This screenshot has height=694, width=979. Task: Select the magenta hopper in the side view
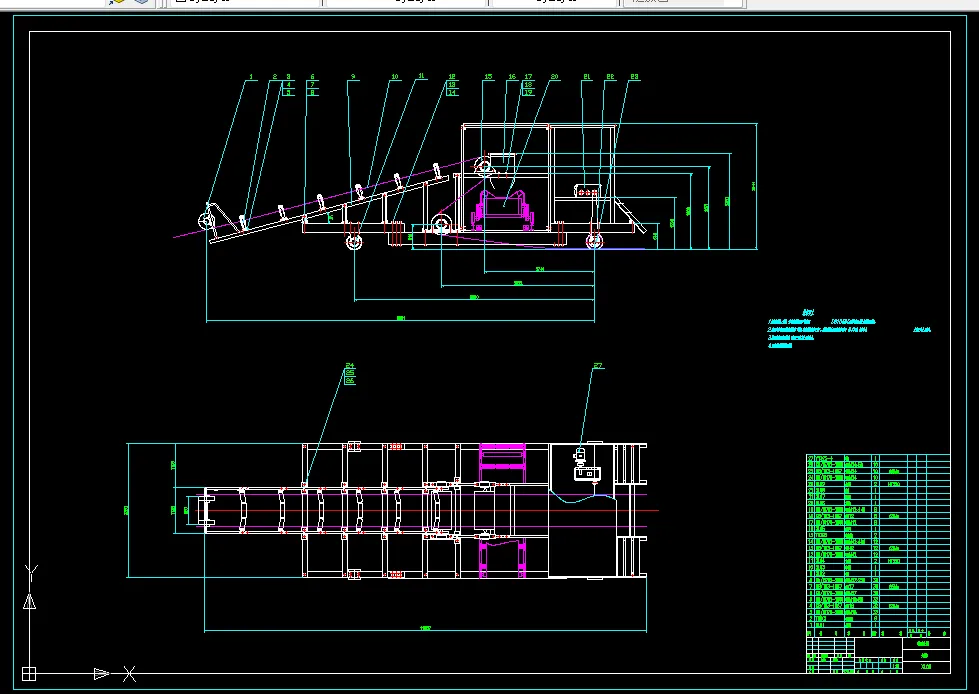point(504,211)
